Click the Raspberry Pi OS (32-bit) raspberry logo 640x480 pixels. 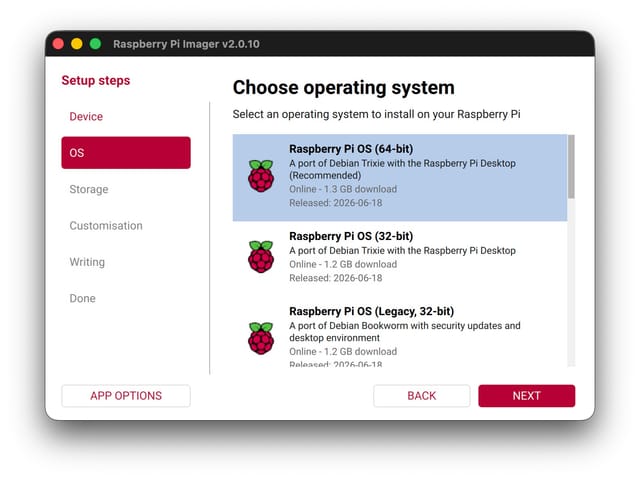pos(261,257)
